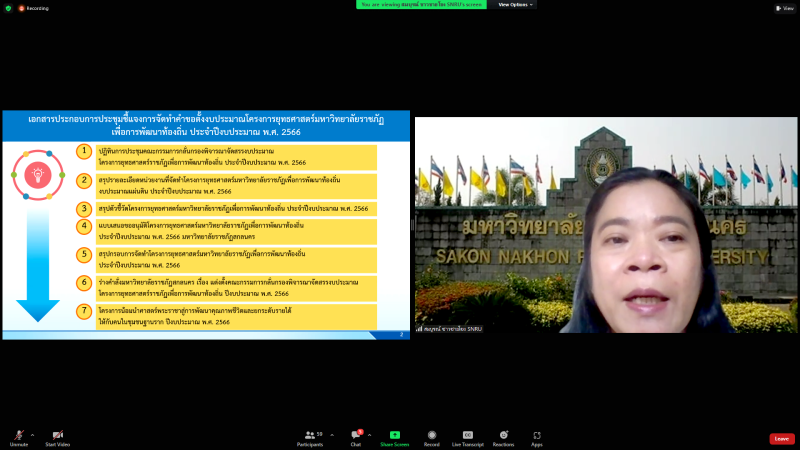The width and height of the screenshot is (800, 450).
Task: Expand the arrow next to Chat
Action: point(370,434)
